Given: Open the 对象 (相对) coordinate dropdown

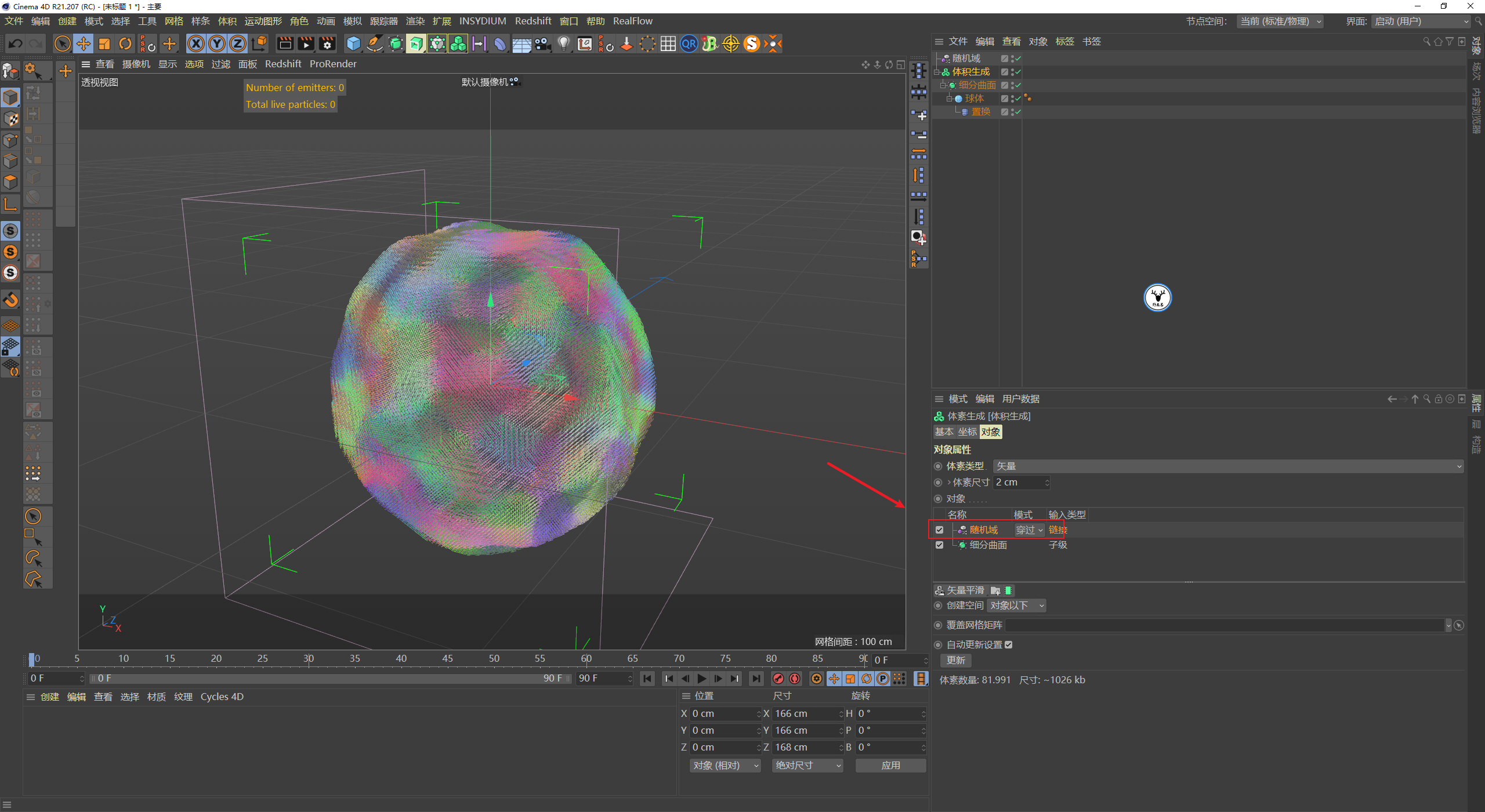Looking at the screenshot, I should (x=725, y=766).
